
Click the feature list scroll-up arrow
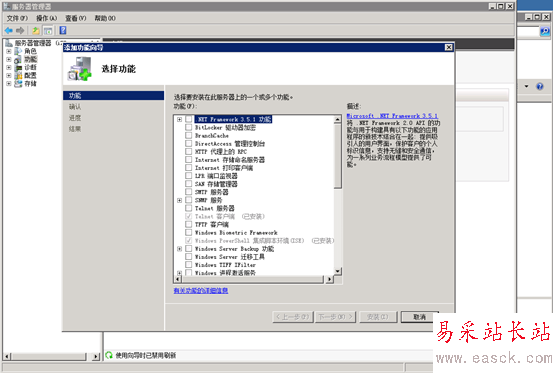[338, 120]
